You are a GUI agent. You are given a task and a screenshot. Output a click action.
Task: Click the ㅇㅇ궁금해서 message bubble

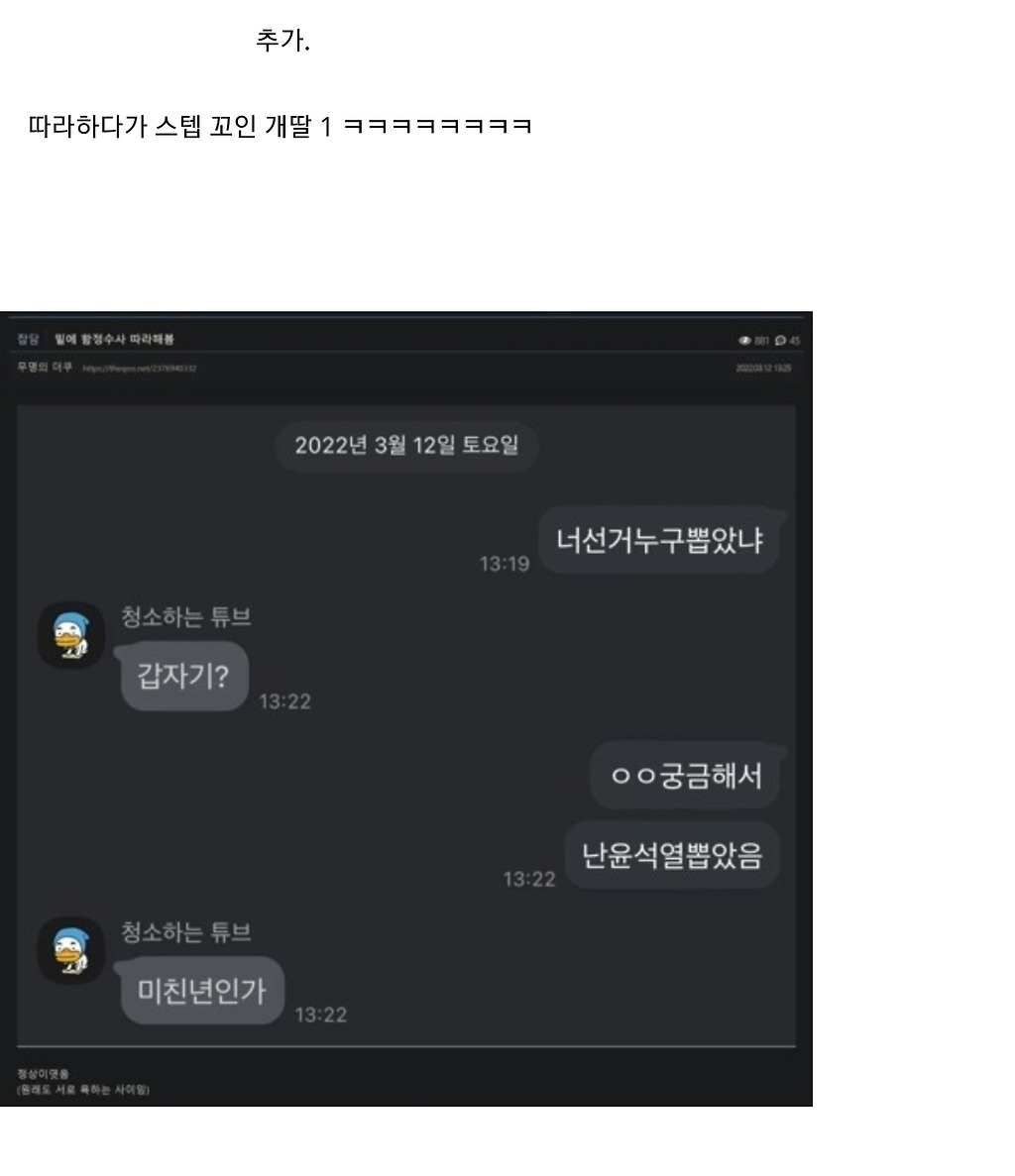(x=685, y=776)
